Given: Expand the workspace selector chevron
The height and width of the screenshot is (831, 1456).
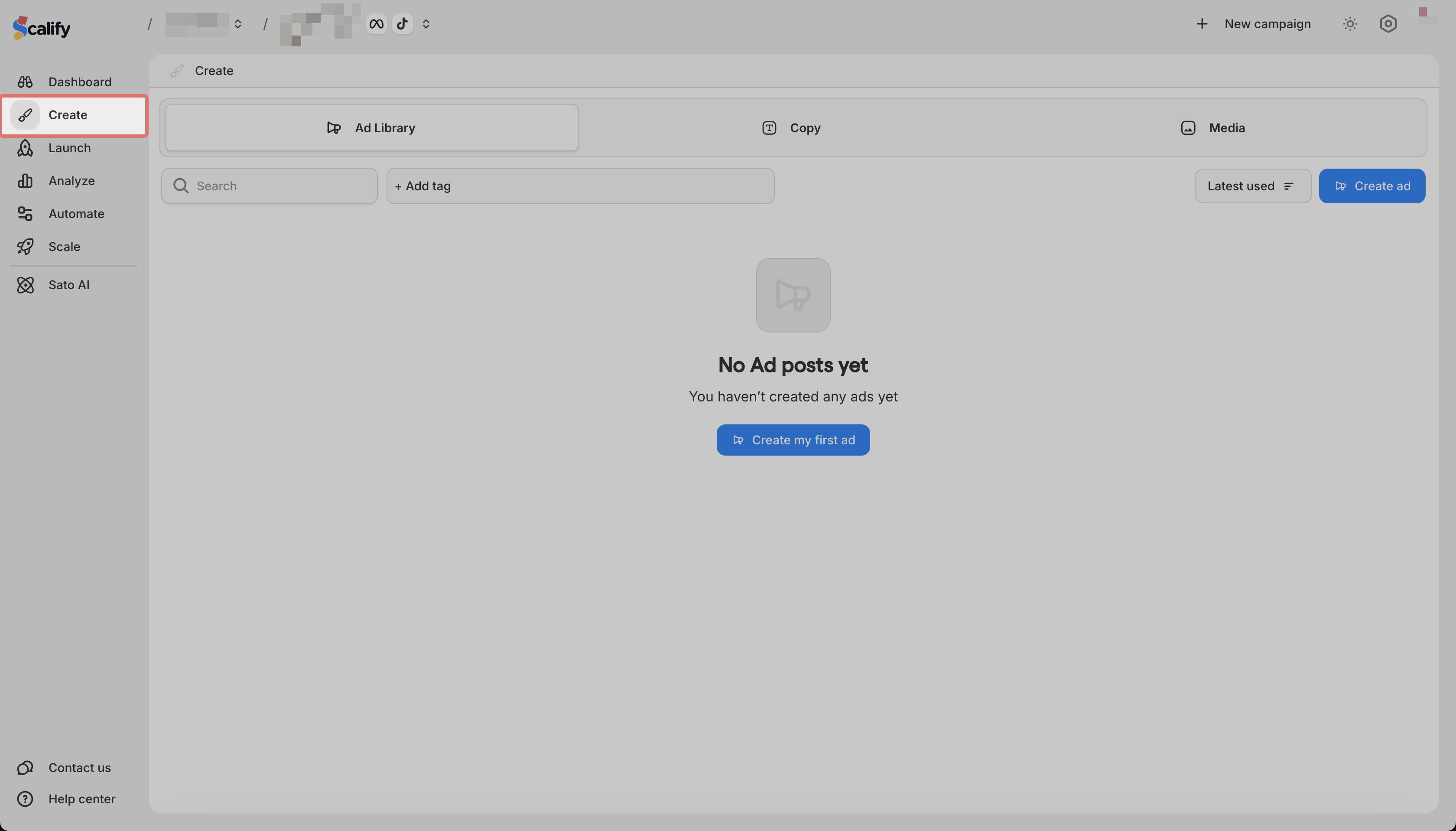Looking at the screenshot, I should click(238, 24).
